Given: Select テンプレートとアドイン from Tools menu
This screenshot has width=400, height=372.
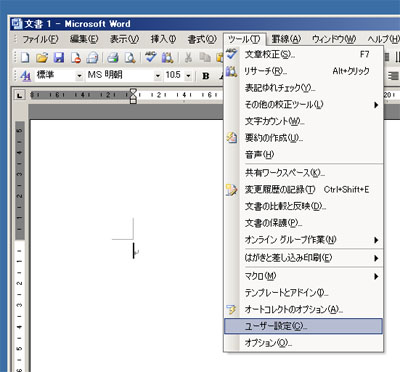Looking at the screenshot, I should pyautogui.click(x=304, y=293).
